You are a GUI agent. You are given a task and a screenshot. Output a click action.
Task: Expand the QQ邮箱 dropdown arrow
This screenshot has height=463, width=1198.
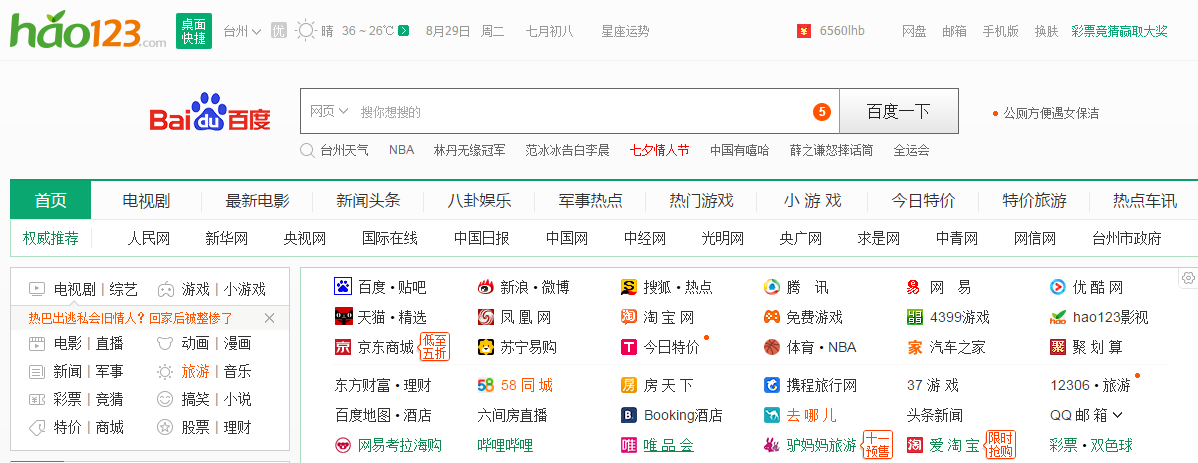(x=1118, y=415)
